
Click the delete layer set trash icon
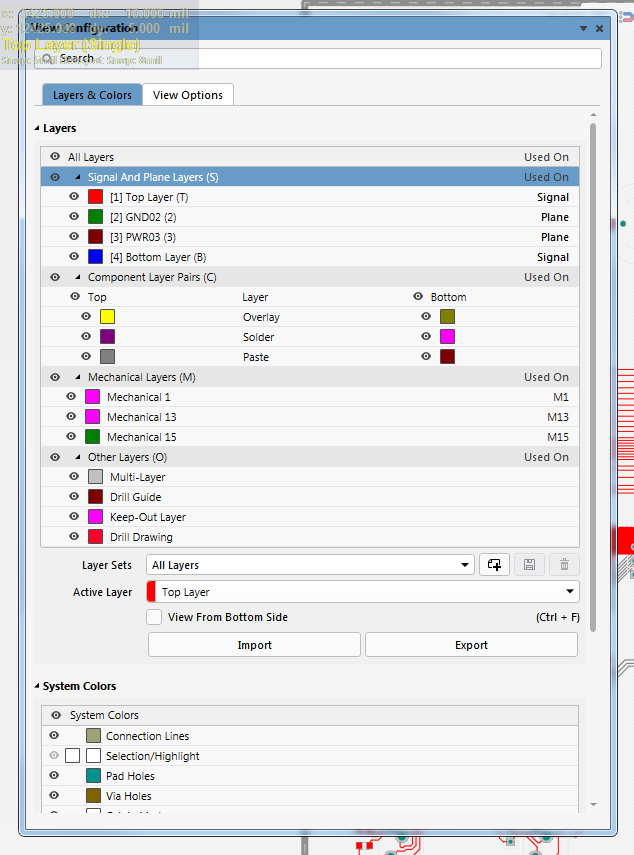564,564
